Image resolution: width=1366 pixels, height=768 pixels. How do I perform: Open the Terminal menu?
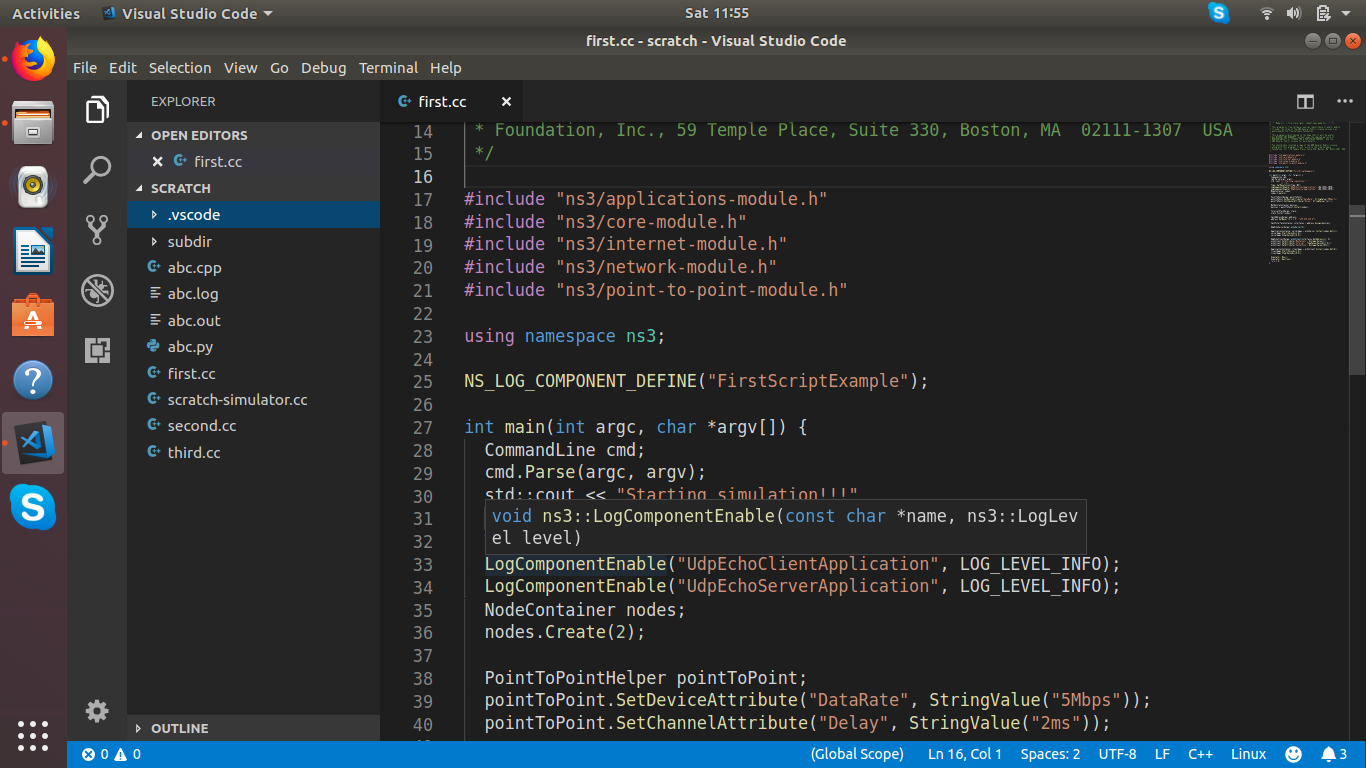click(388, 68)
